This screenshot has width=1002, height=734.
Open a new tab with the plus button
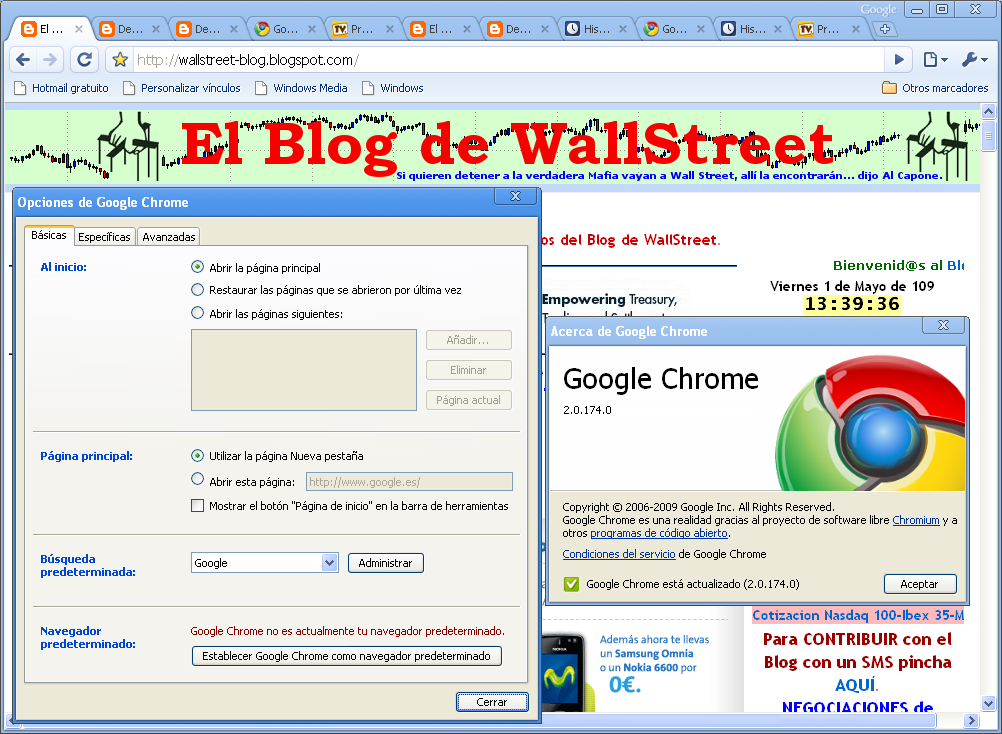pos(884,29)
